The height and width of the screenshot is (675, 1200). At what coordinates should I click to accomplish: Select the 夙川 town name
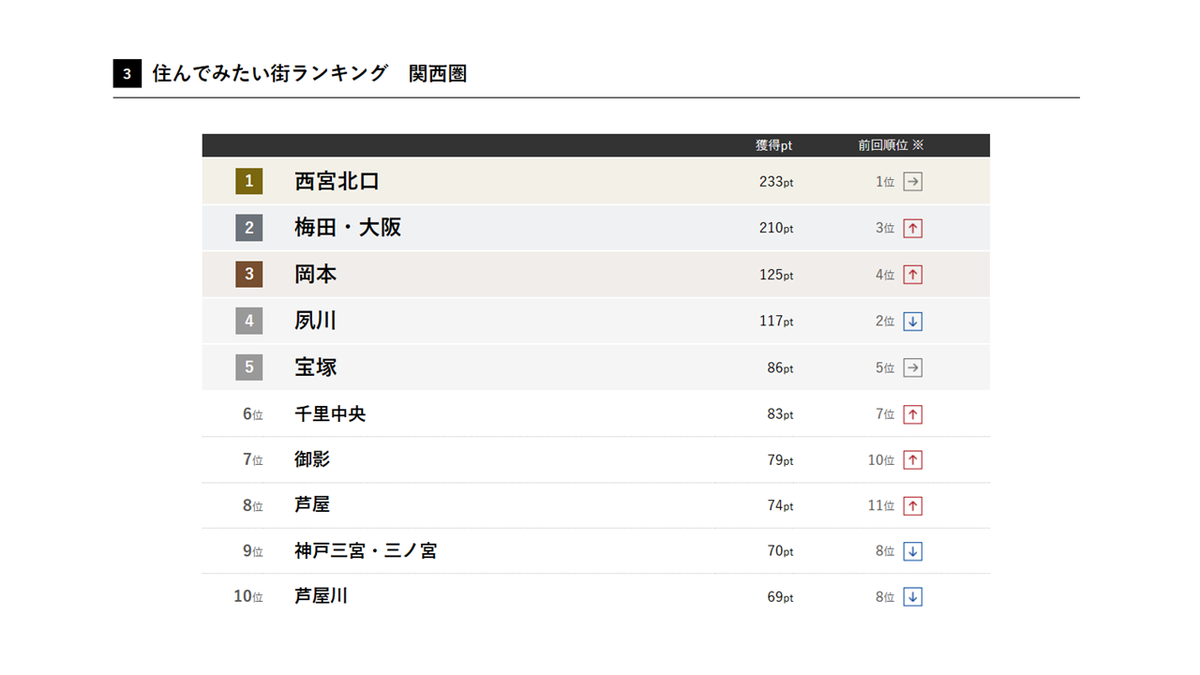315,321
